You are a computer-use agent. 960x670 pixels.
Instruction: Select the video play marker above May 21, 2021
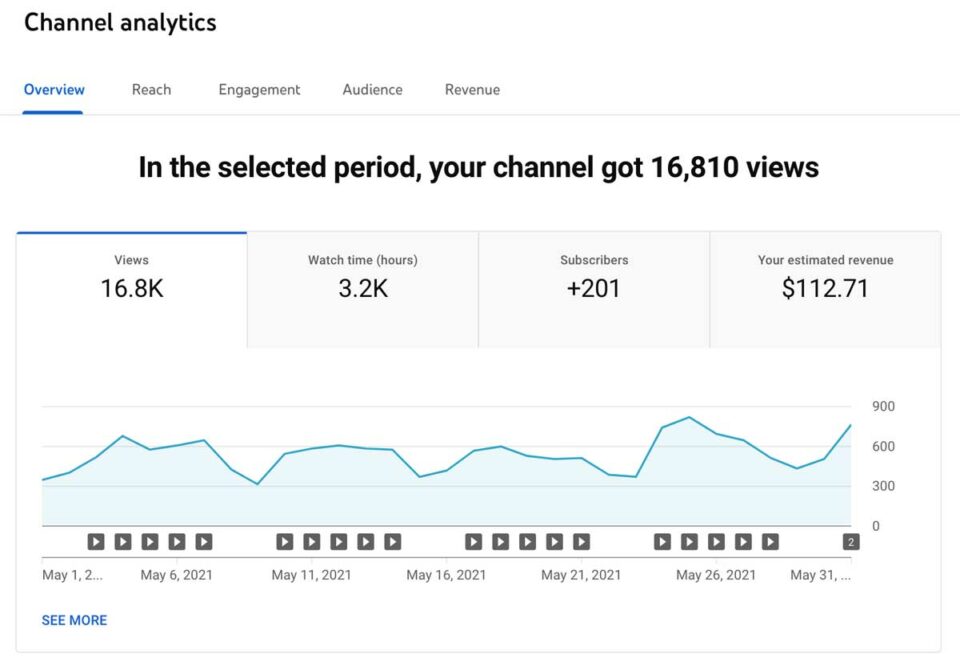[x=581, y=541]
